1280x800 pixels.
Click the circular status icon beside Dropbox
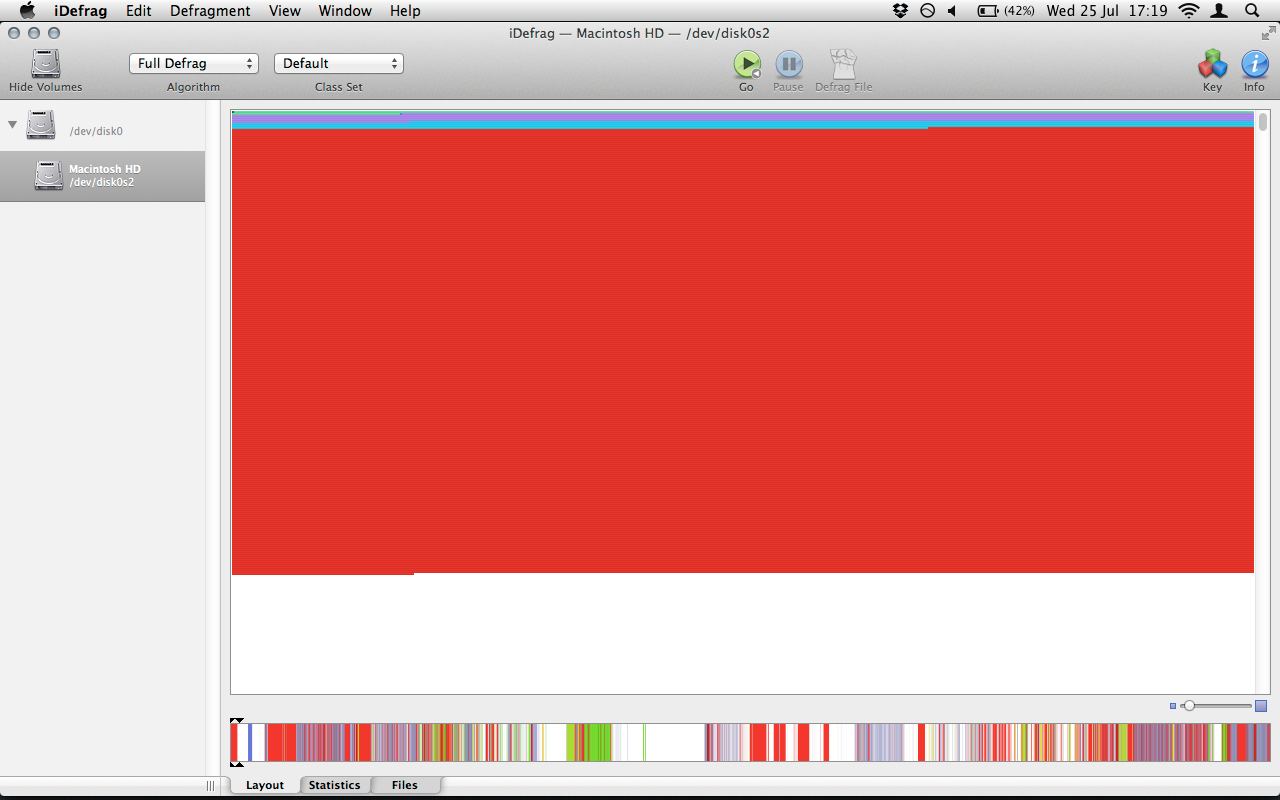coord(927,11)
